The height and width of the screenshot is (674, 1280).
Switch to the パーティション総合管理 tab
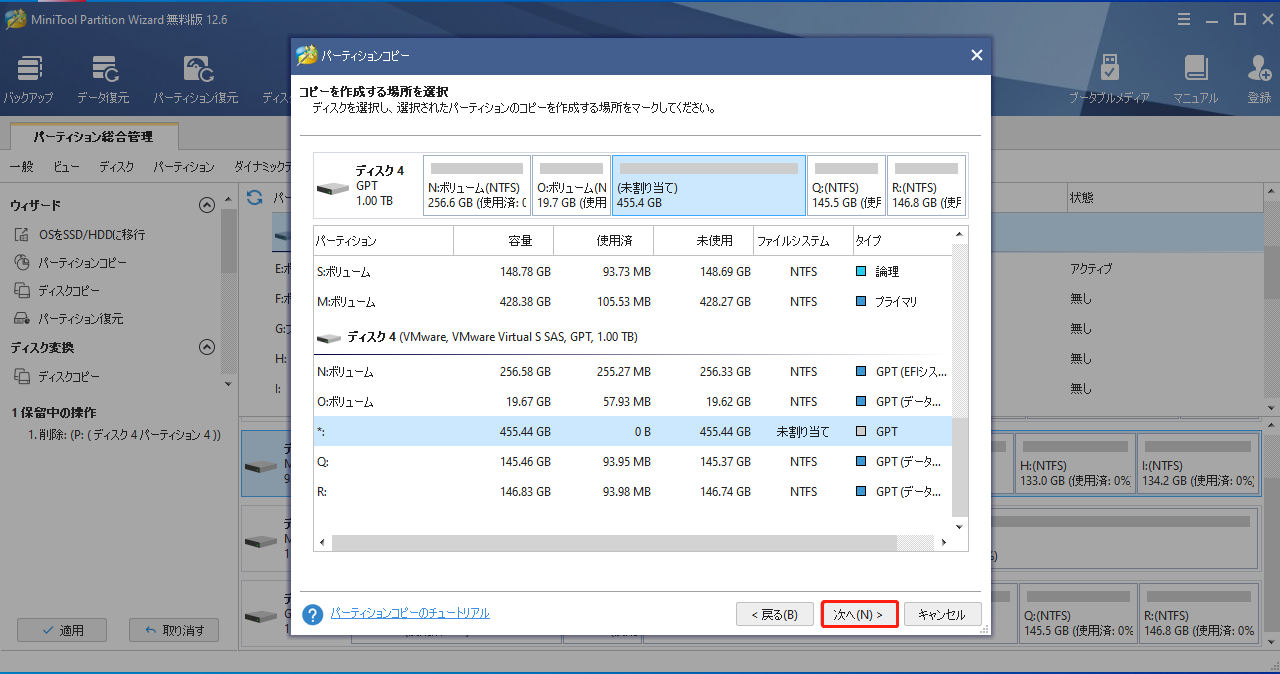point(95,135)
